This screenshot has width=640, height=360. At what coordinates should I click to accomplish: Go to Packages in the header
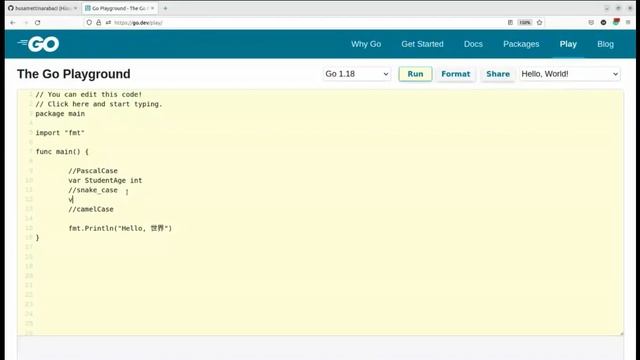click(521, 44)
